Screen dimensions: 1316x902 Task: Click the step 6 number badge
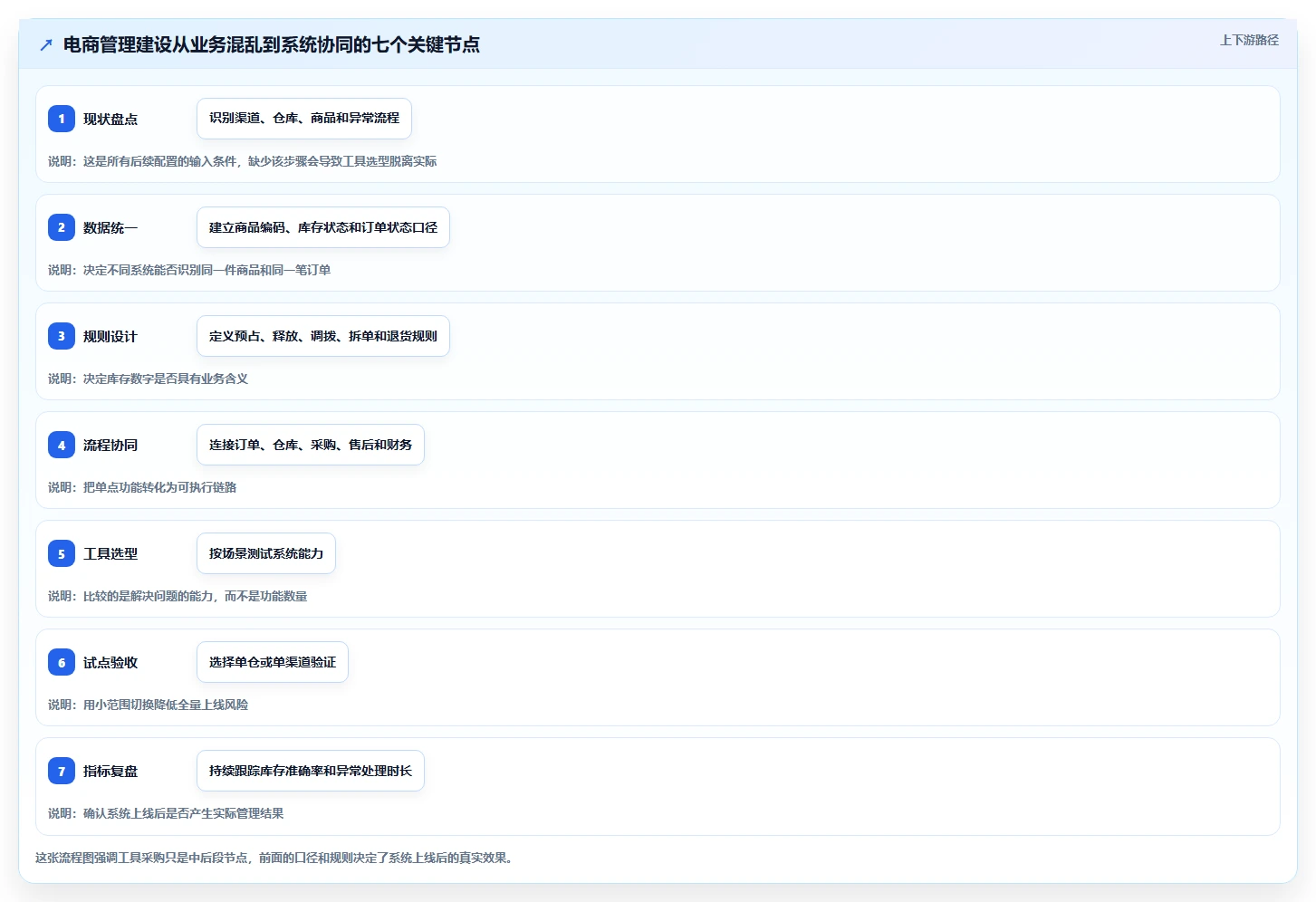[x=62, y=662]
